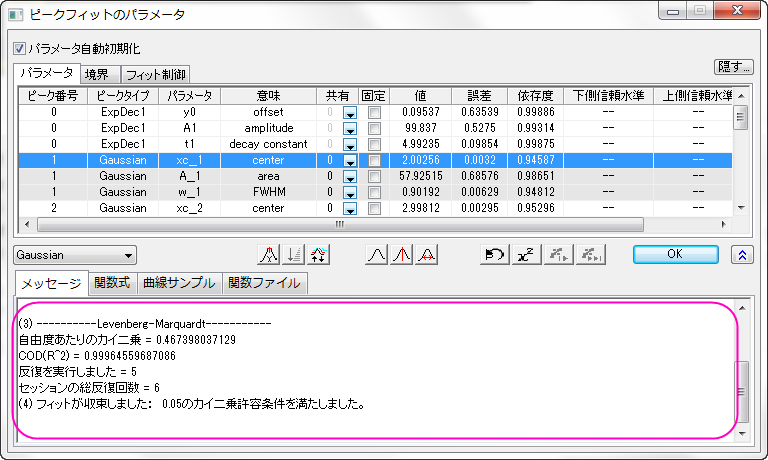Click the 意味 column header
Viewport: 768px width, 460px height.
click(x=268, y=96)
